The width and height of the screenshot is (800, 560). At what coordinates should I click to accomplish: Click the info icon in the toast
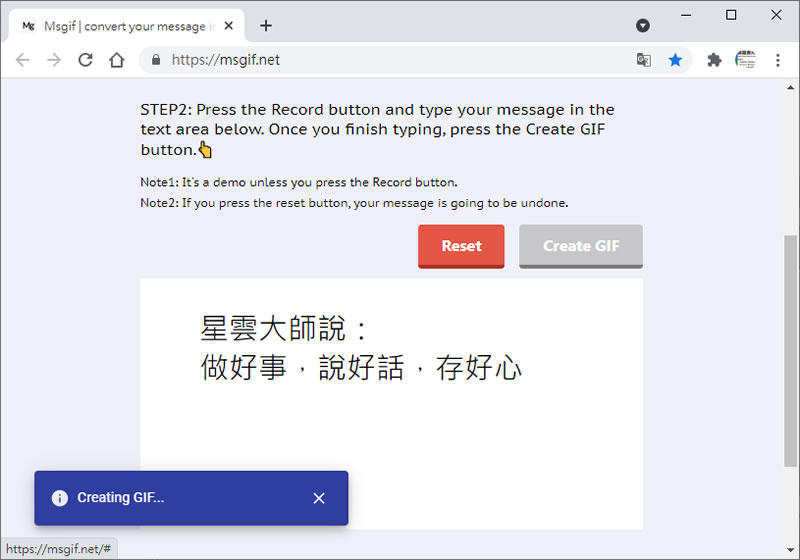59,498
